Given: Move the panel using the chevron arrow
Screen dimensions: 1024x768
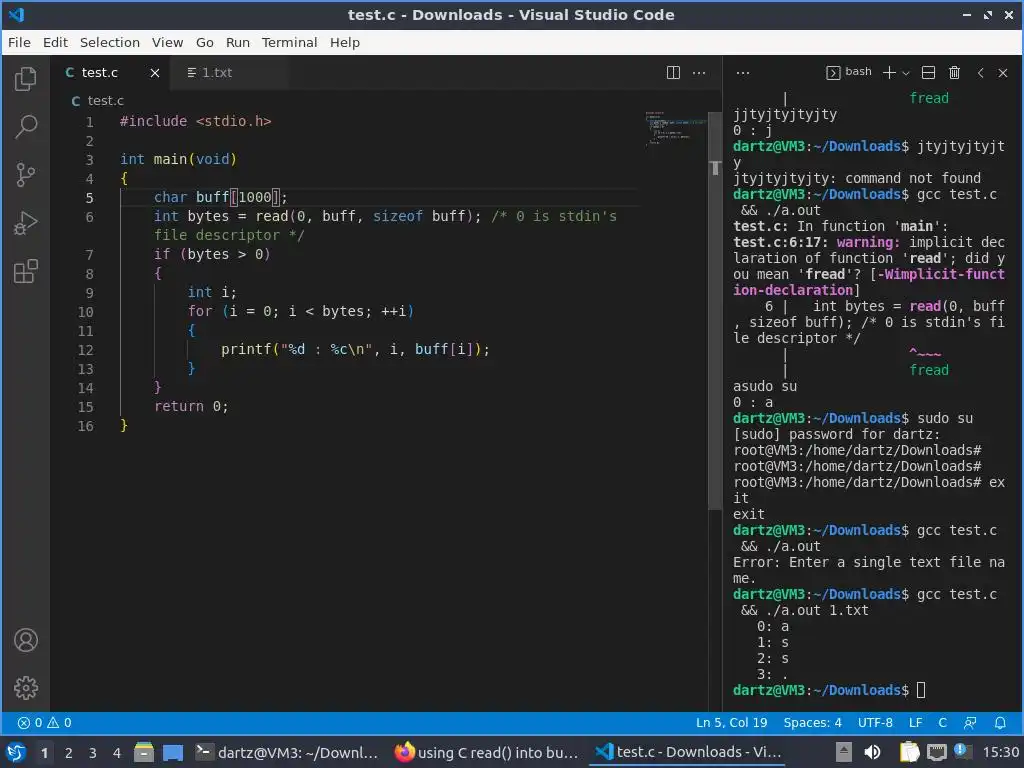Looking at the screenshot, I should tap(980, 72).
